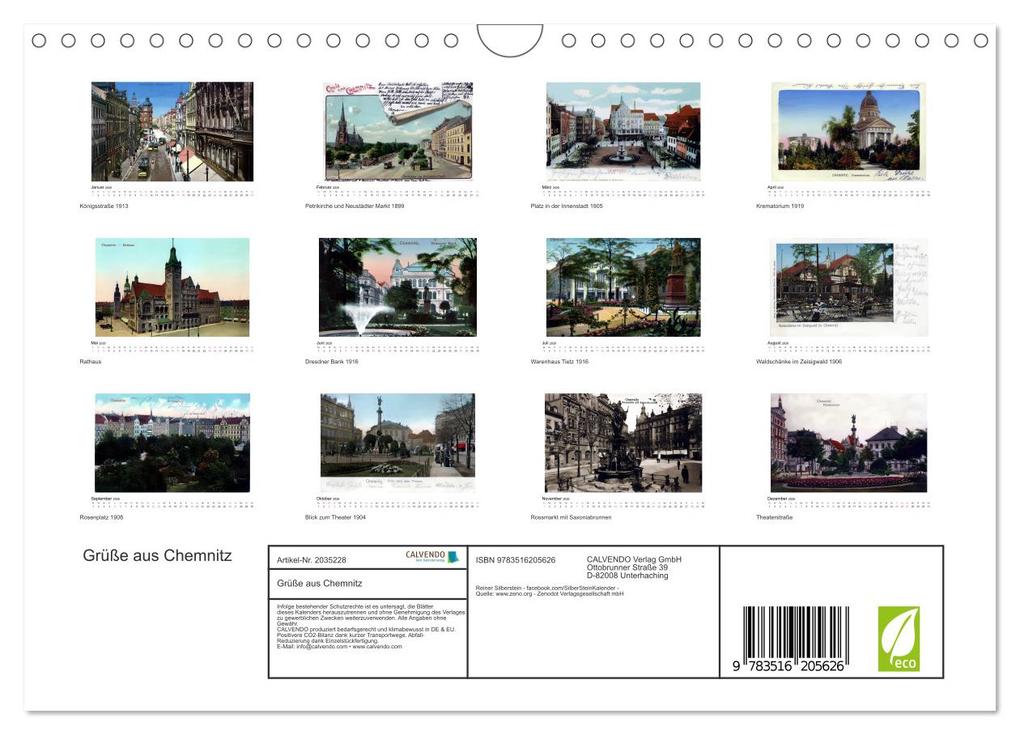Select the Rosenplatz 1908 thumbnail

[172, 442]
